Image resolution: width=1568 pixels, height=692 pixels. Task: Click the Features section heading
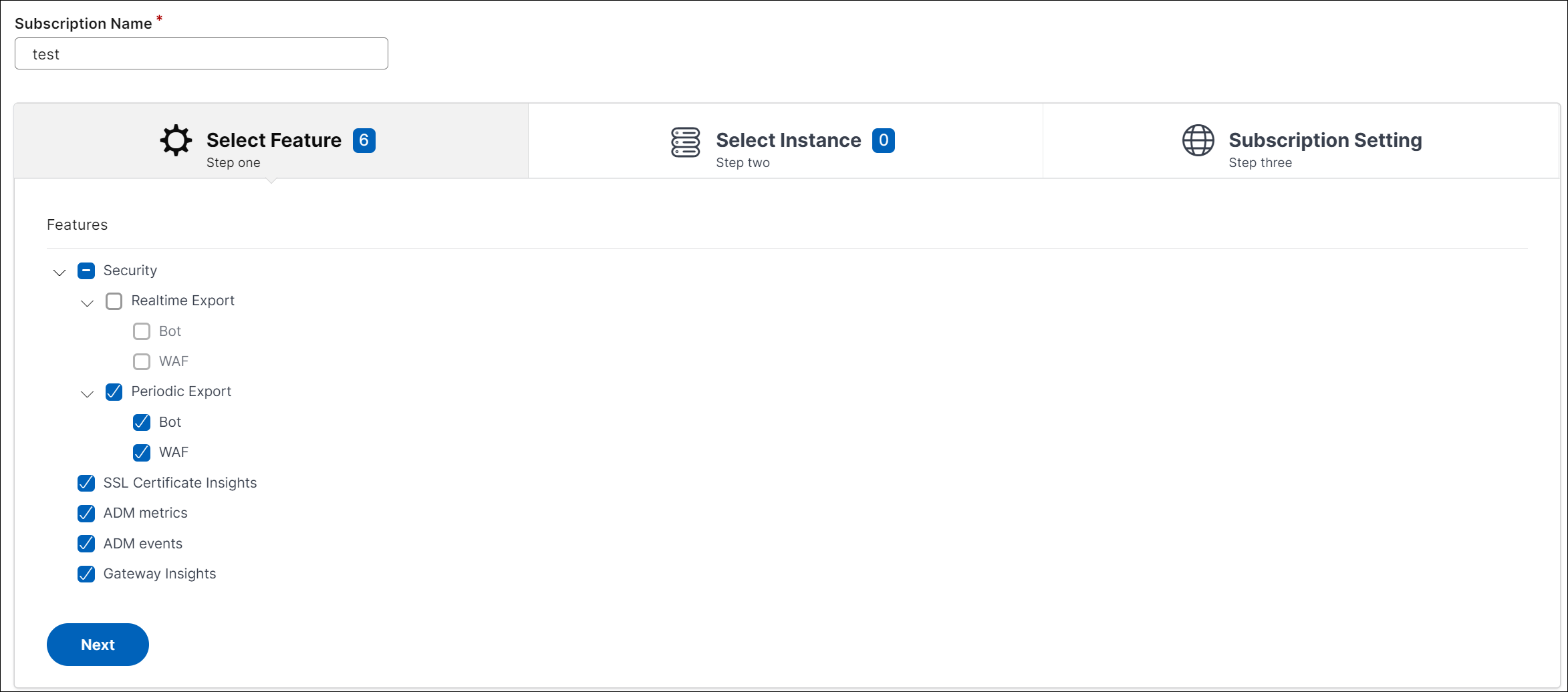point(77,224)
